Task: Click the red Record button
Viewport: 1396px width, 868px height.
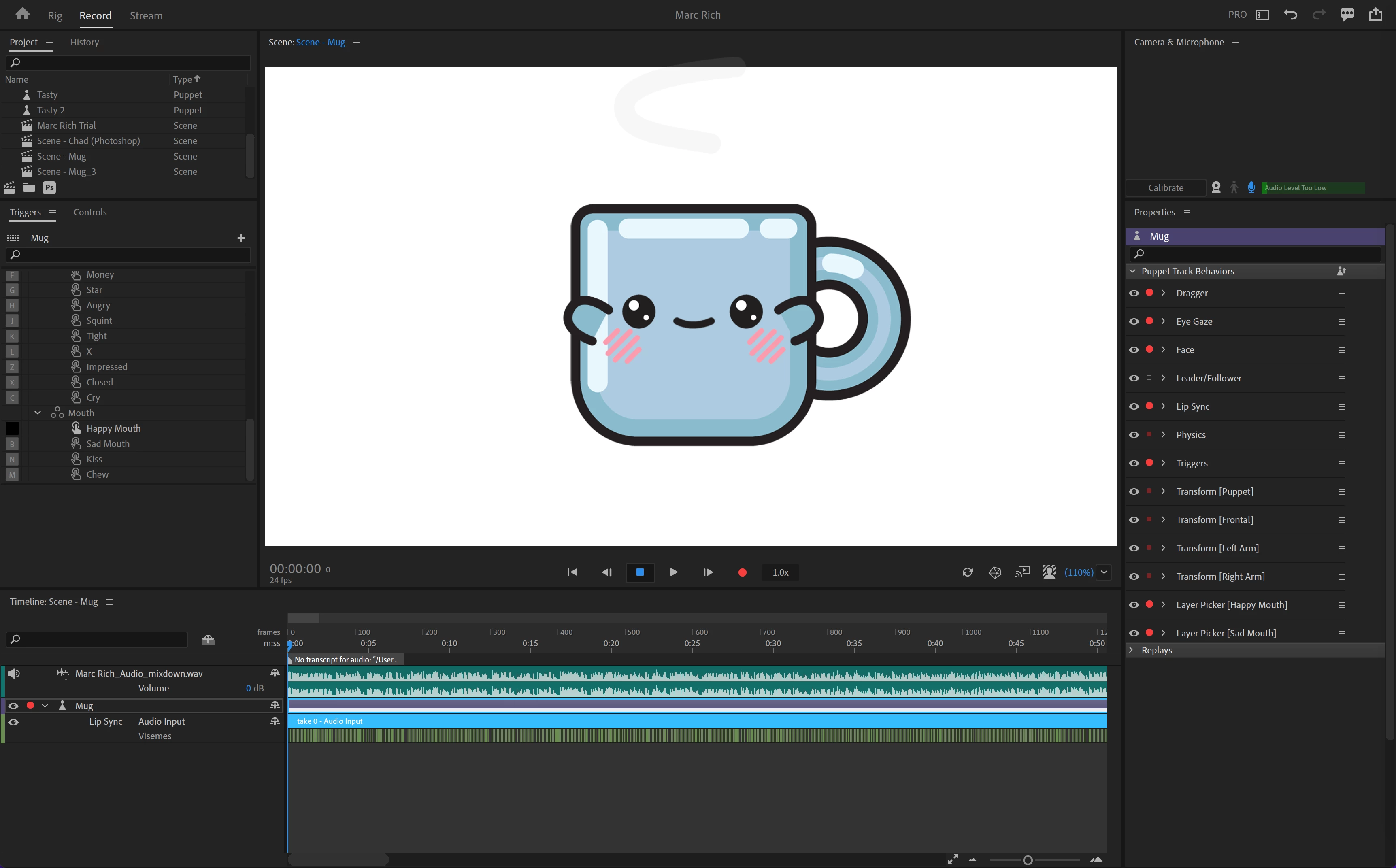Action: click(x=742, y=572)
